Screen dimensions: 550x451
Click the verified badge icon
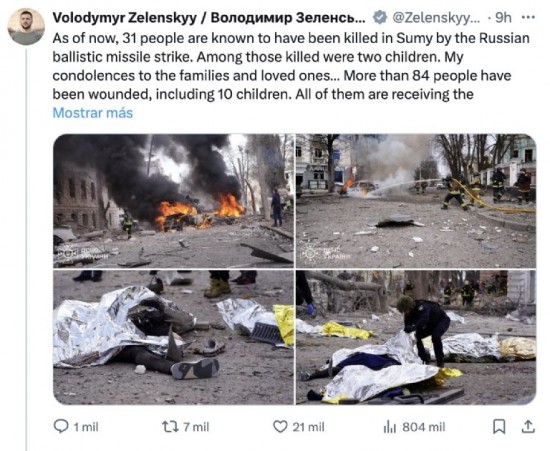click(x=380, y=17)
